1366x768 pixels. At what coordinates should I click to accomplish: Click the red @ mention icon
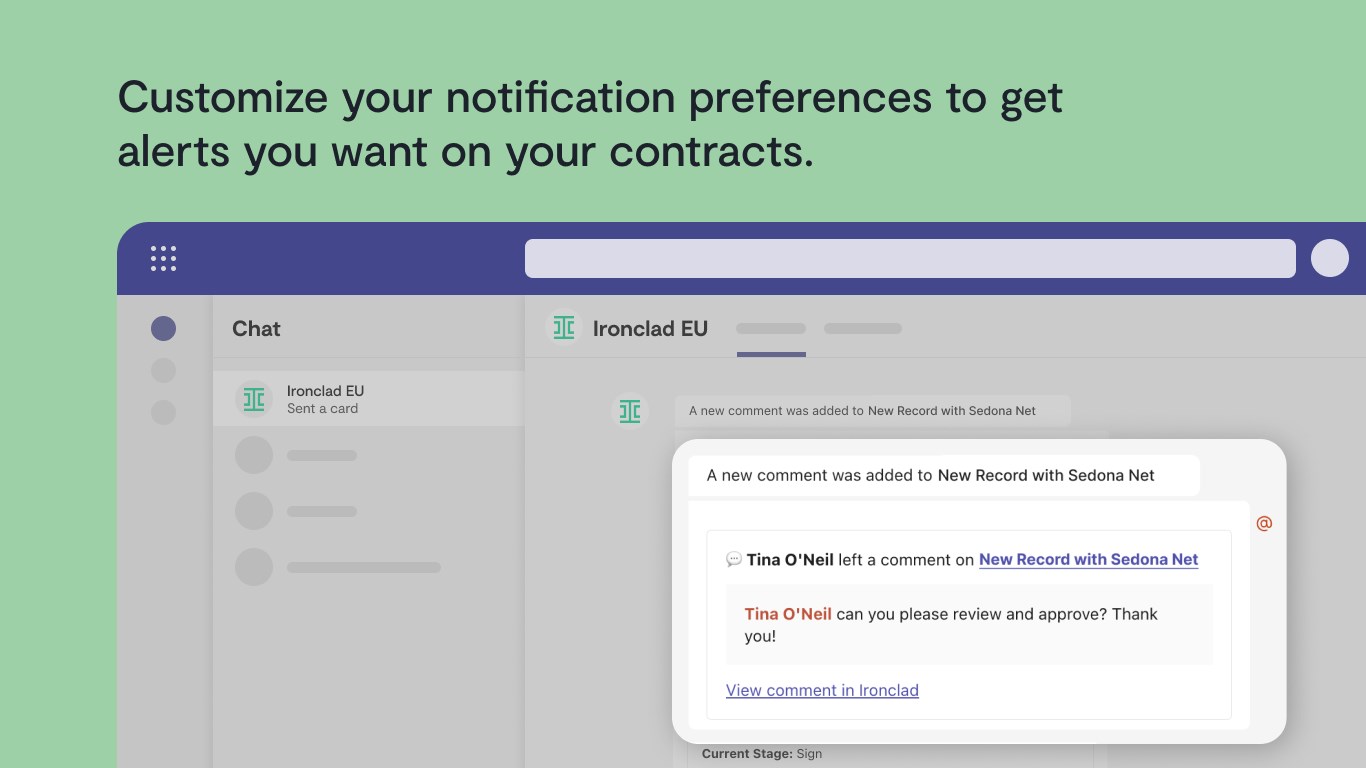[x=1264, y=523]
